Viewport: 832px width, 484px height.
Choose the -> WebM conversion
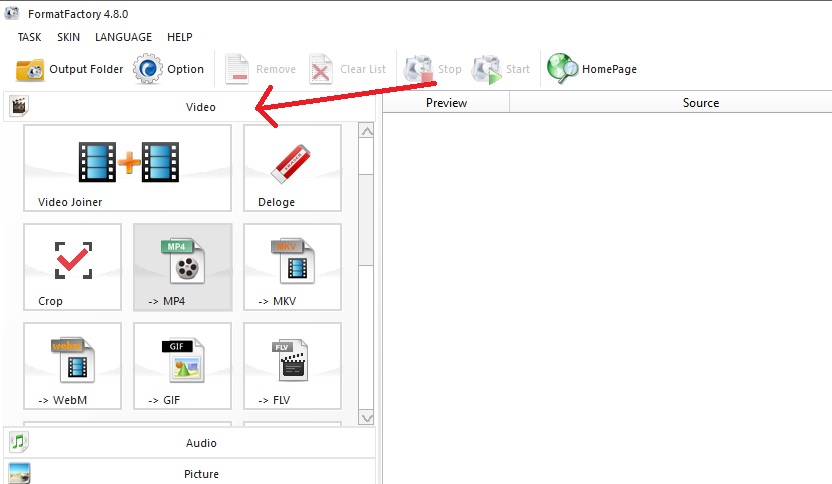(73, 366)
